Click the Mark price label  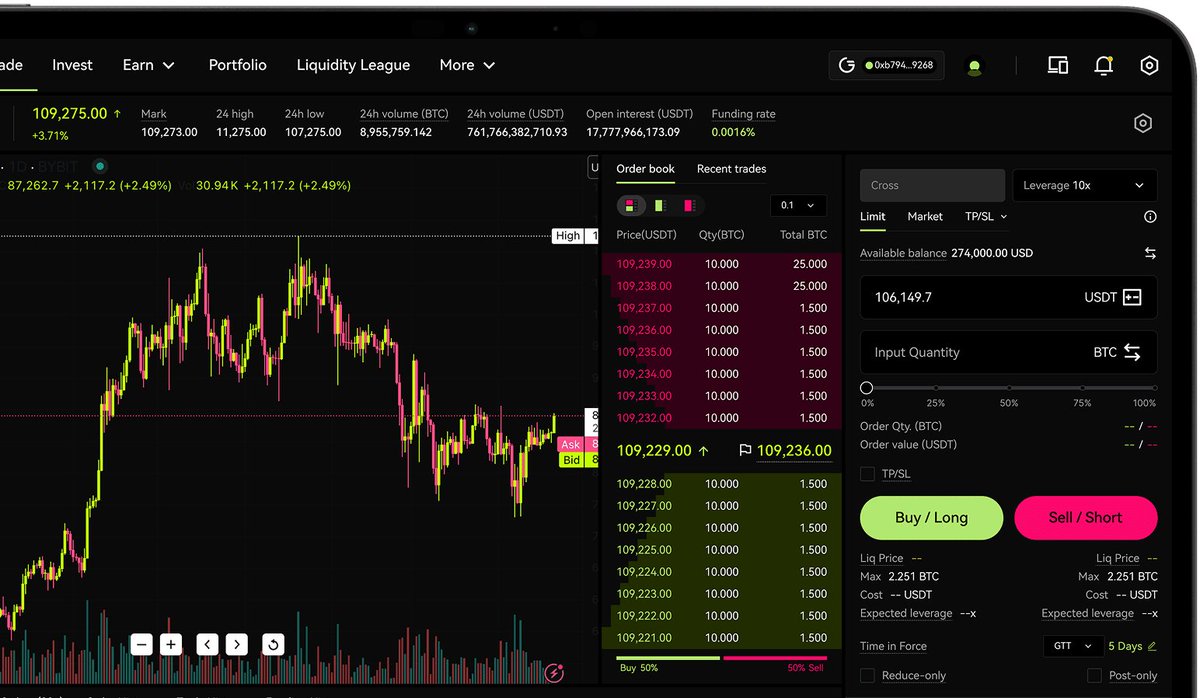pyautogui.click(x=153, y=114)
